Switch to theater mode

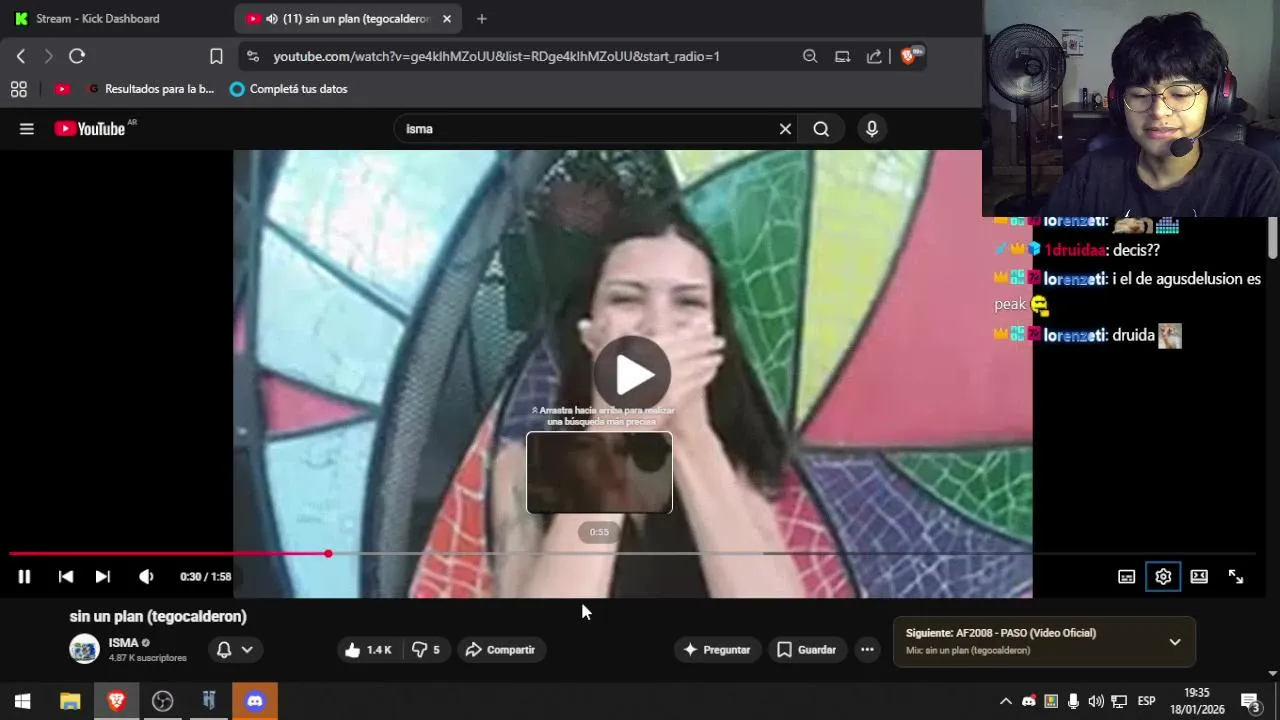(x=1199, y=576)
